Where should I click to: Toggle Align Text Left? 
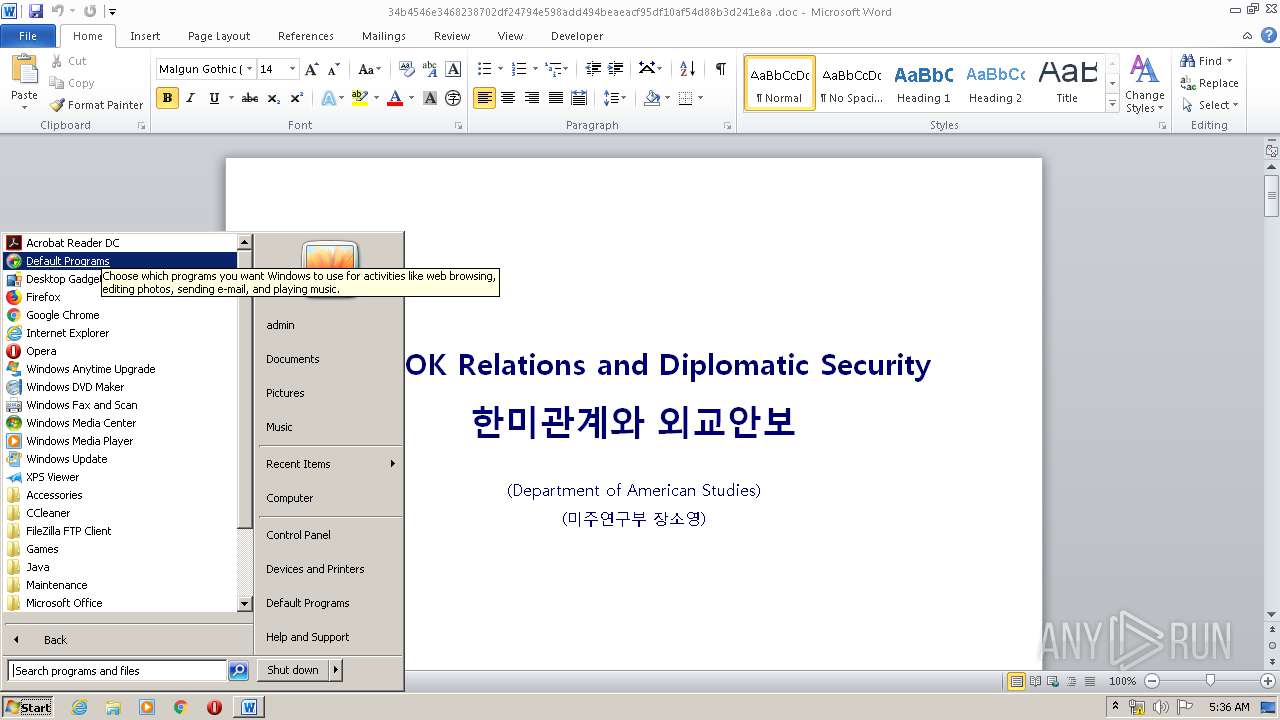click(484, 98)
